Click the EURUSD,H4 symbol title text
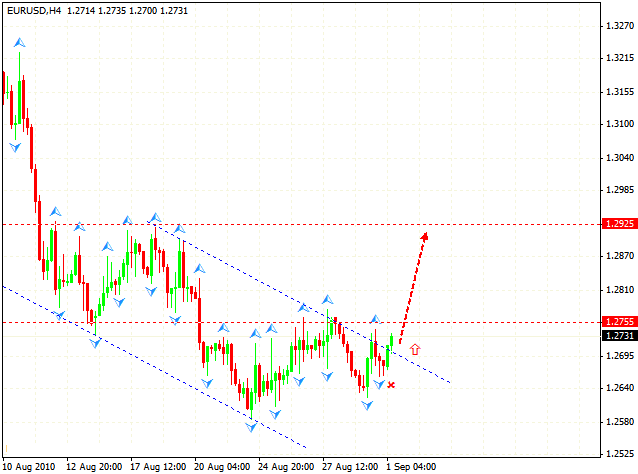The image size is (638, 474). tap(34, 11)
